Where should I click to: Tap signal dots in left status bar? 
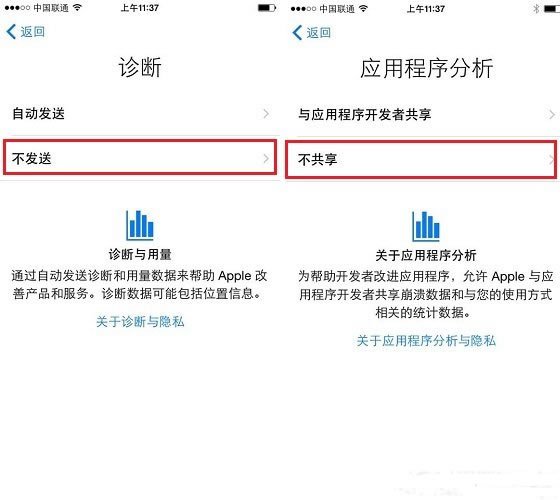[x=17, y=8]
